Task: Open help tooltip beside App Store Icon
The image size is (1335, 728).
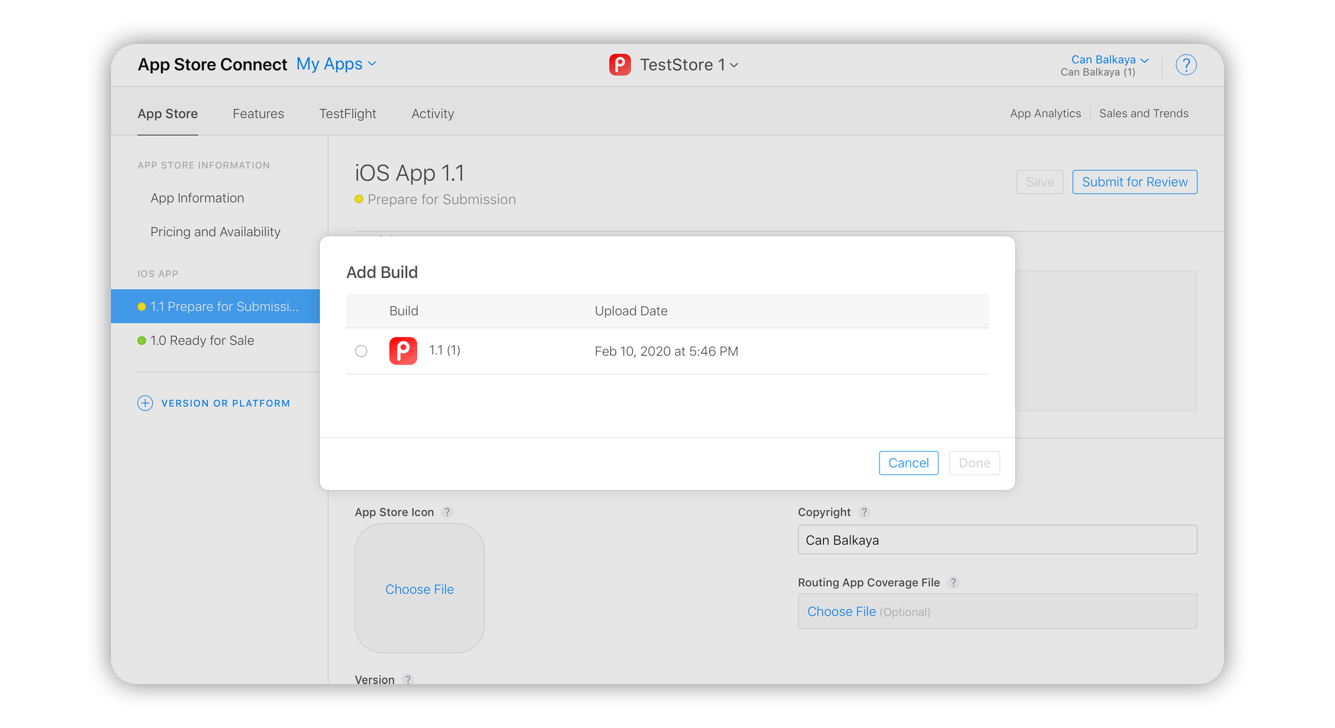Action: 447,512
